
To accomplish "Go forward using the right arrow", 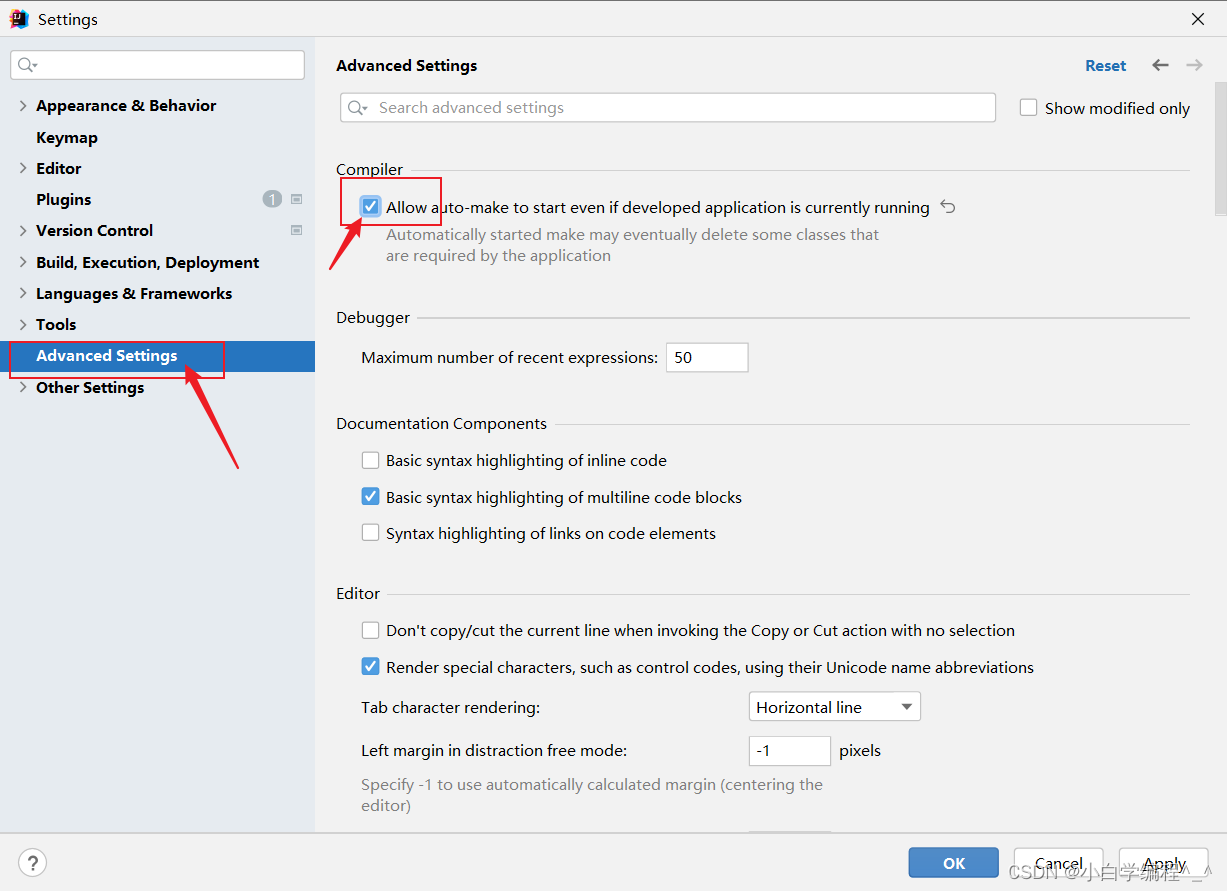I will pos(1194,65).
